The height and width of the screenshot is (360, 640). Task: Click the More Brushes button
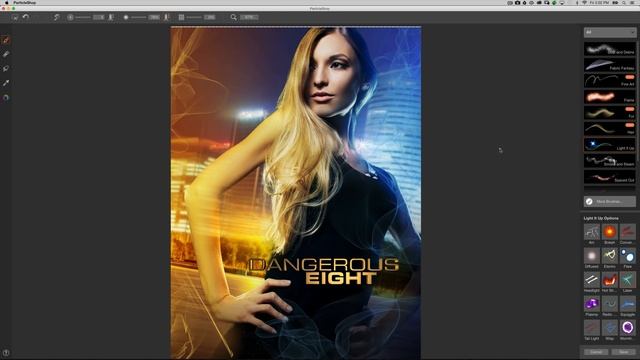tap(609, 201)
